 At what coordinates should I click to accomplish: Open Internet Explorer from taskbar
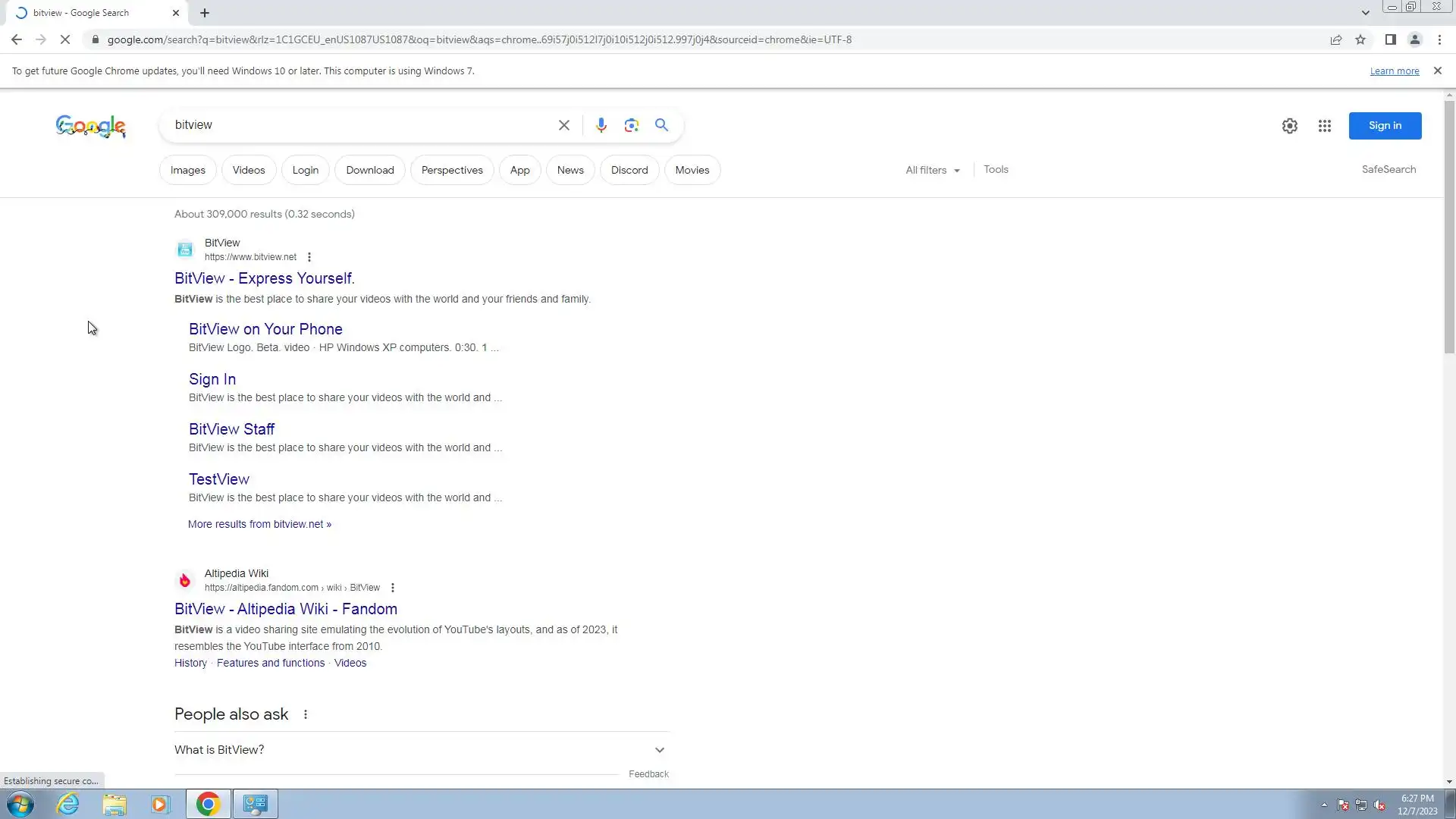(68, 804)
